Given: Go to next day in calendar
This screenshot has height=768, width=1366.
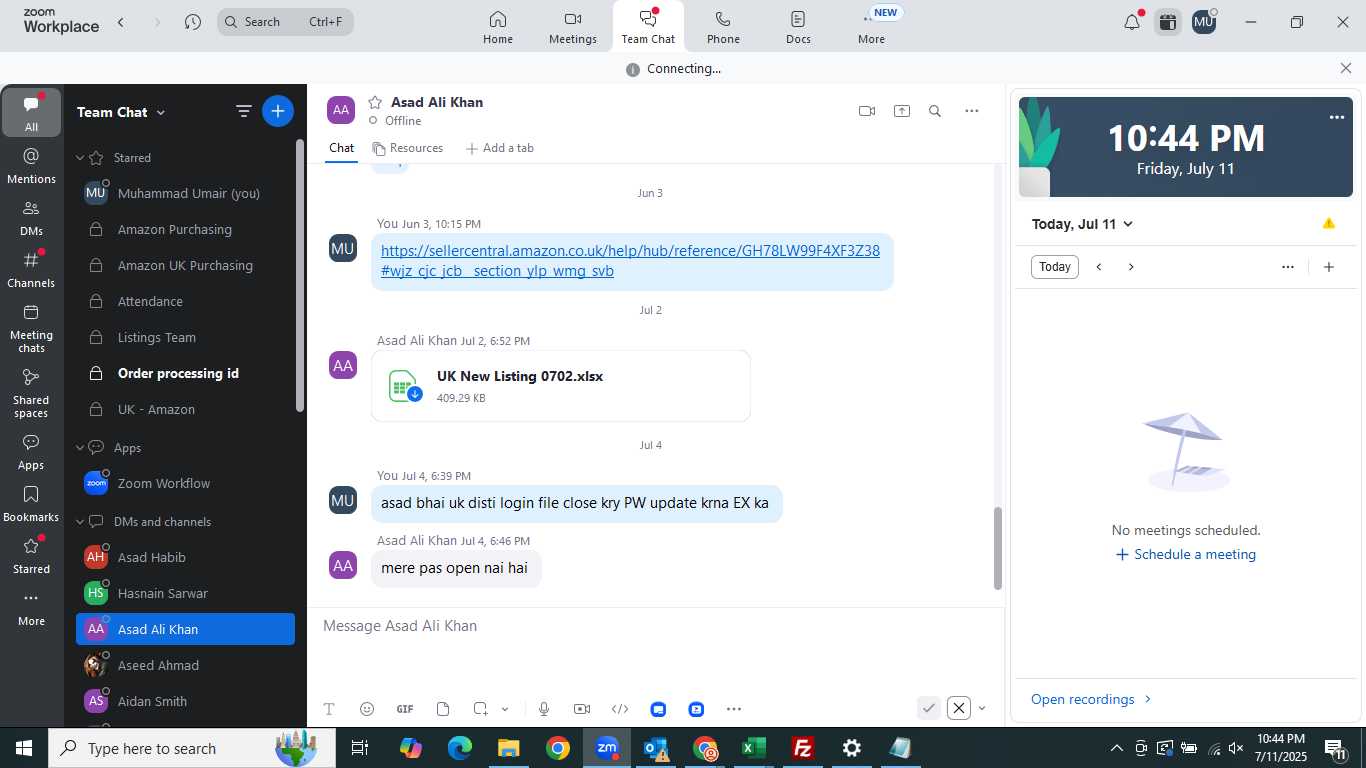Looking at the screenshot, I should 1131,267.
